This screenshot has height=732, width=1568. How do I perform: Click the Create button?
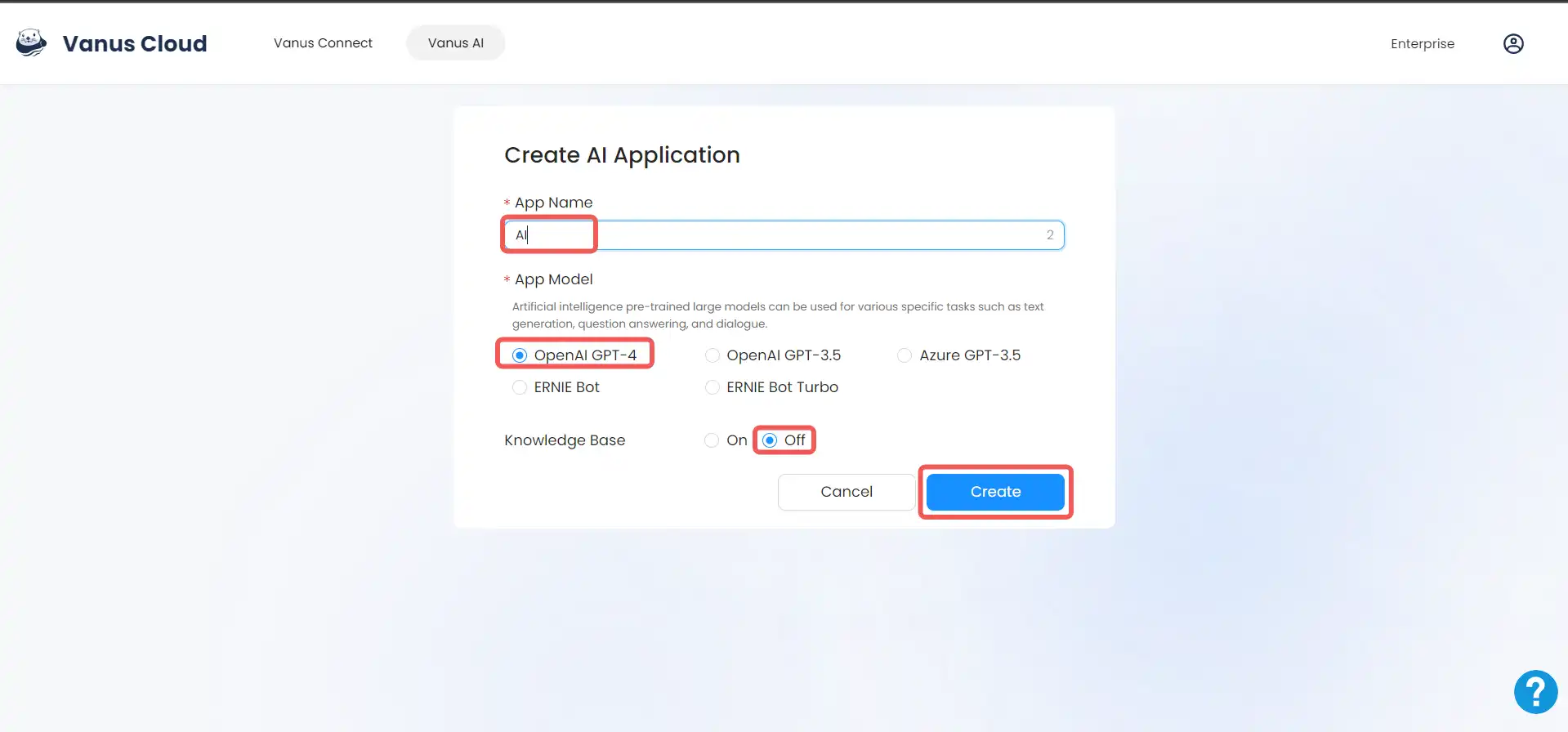pos(995,492)
